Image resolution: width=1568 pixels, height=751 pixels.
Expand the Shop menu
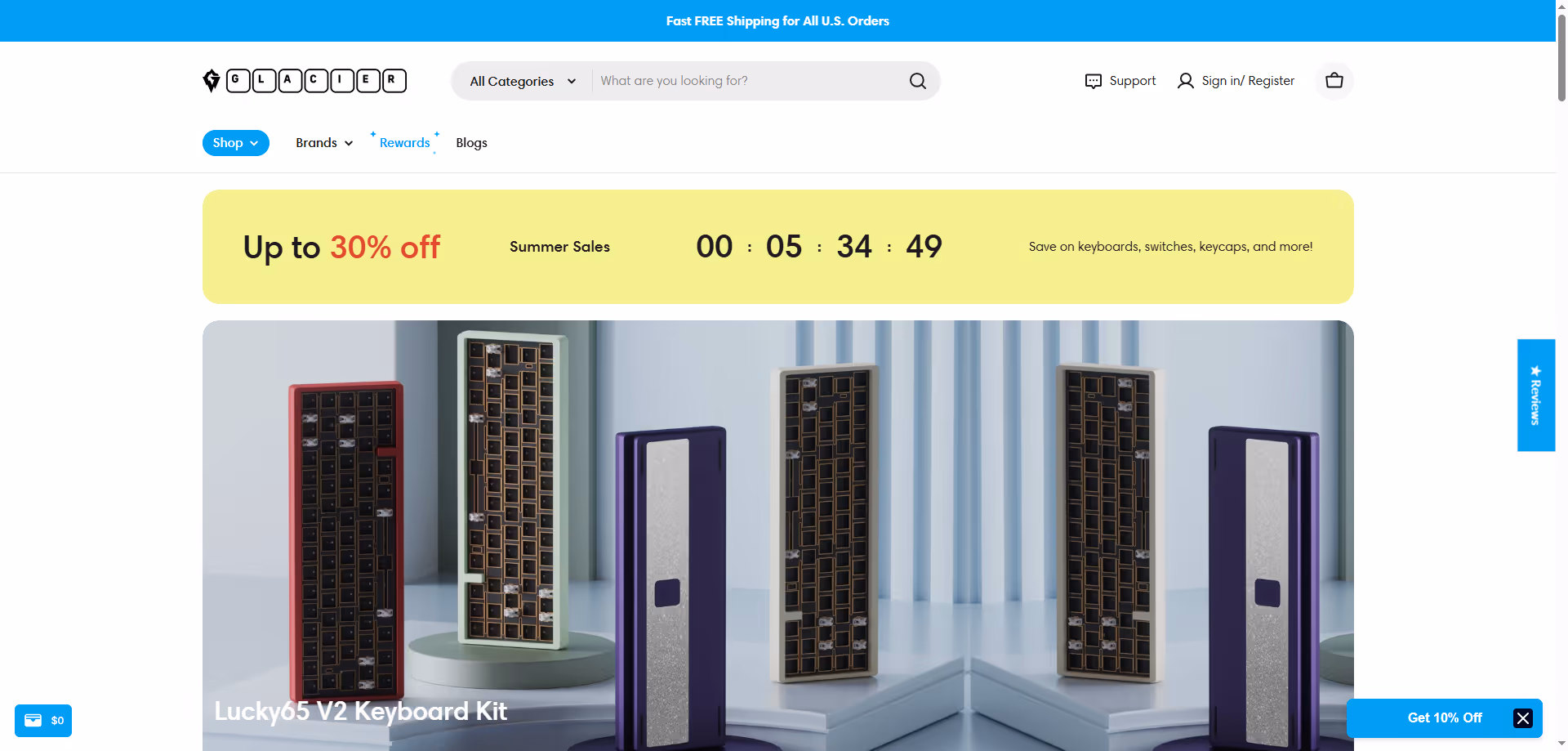236,142
